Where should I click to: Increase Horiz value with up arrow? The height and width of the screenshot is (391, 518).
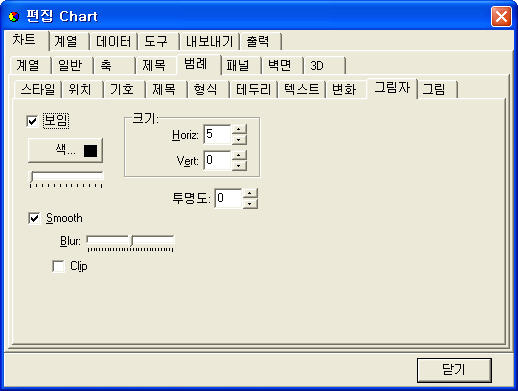coord(239,130)
